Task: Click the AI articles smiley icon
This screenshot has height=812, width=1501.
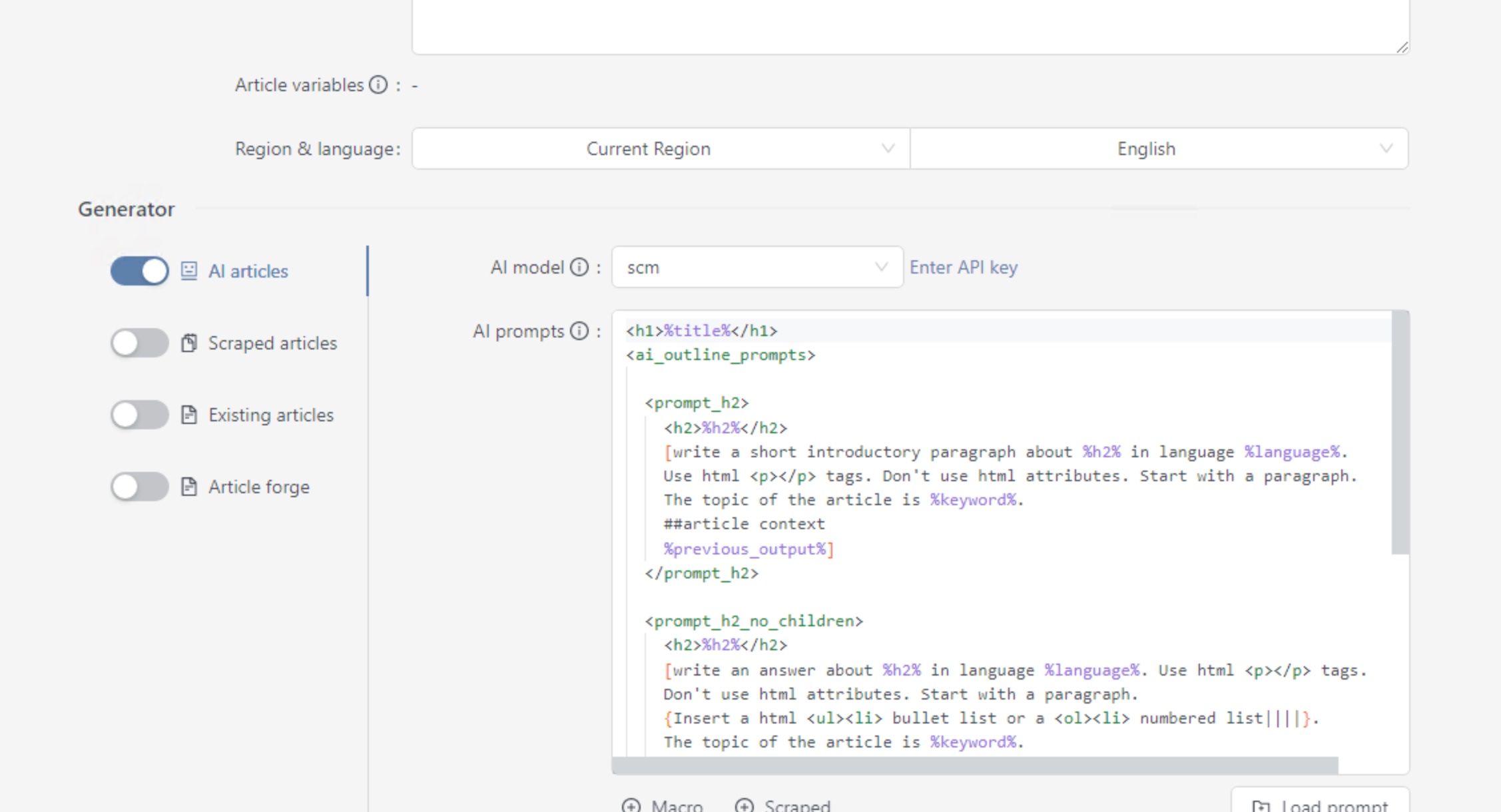Action: tap(189, 271)
